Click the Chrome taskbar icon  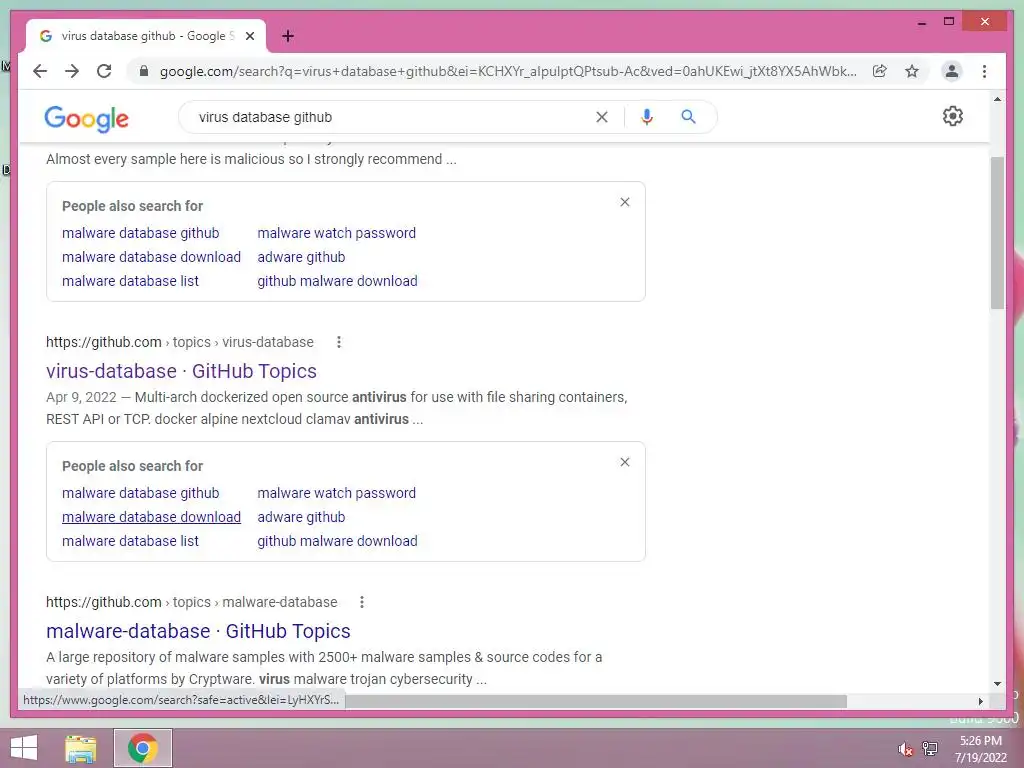coord(143,748)
